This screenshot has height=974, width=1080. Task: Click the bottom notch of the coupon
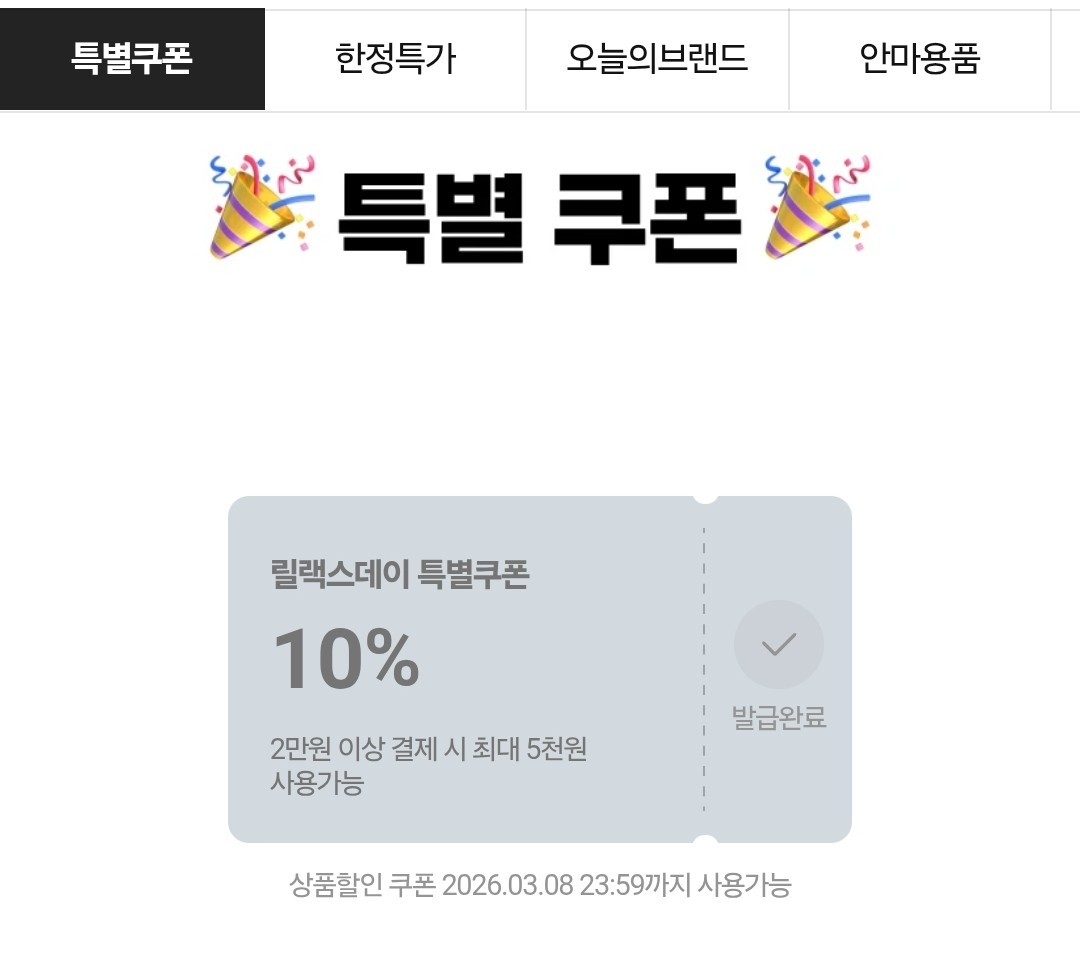point(705,842)
